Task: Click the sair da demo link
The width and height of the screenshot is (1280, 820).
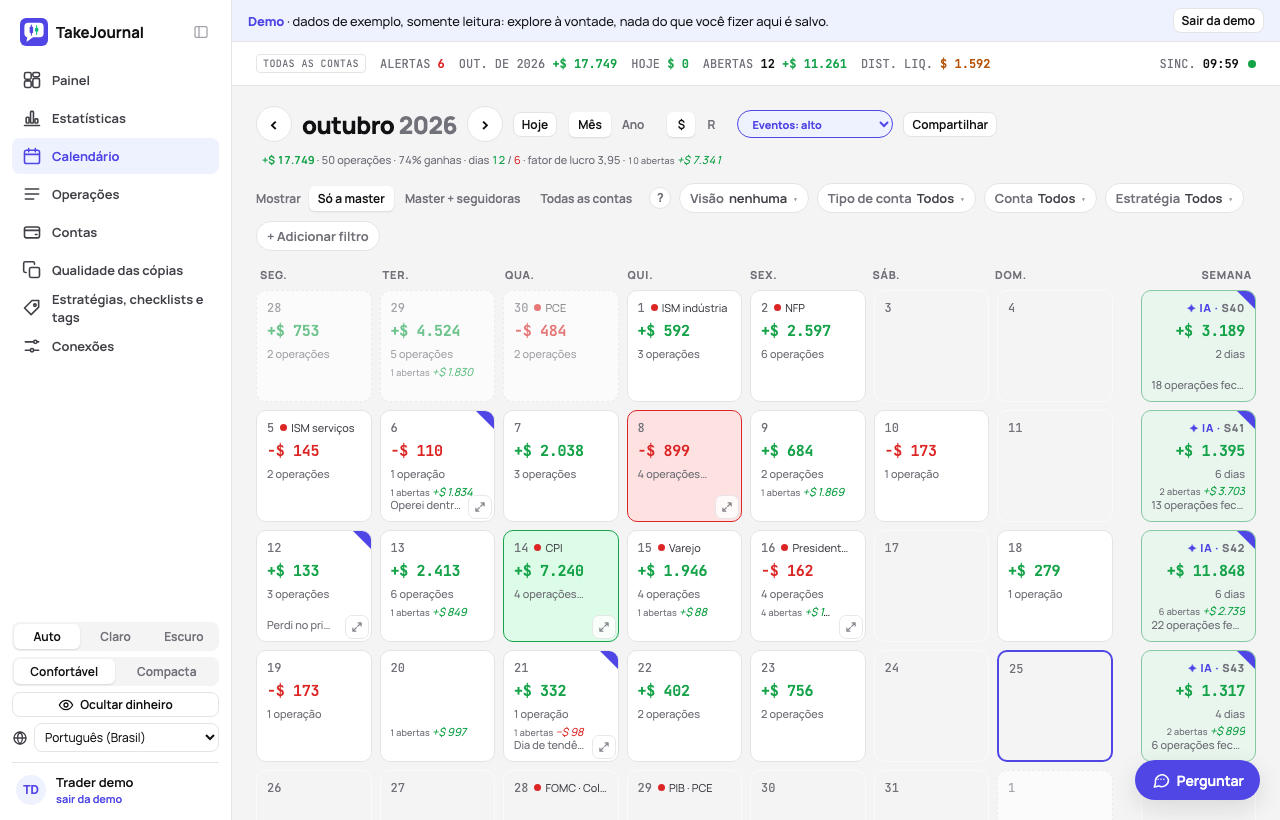Action: pyautogui.click(x=89, y=799)
